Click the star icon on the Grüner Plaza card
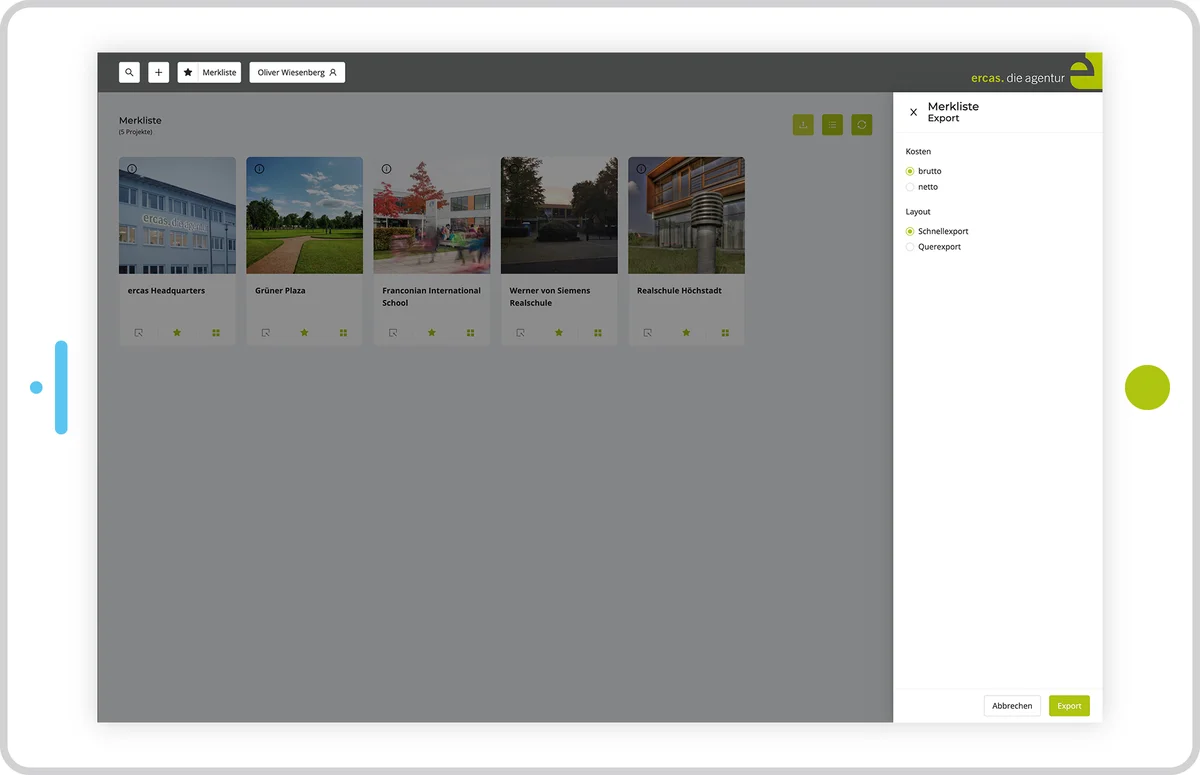This screenshot has height=775, width=1200. (304, 332)
